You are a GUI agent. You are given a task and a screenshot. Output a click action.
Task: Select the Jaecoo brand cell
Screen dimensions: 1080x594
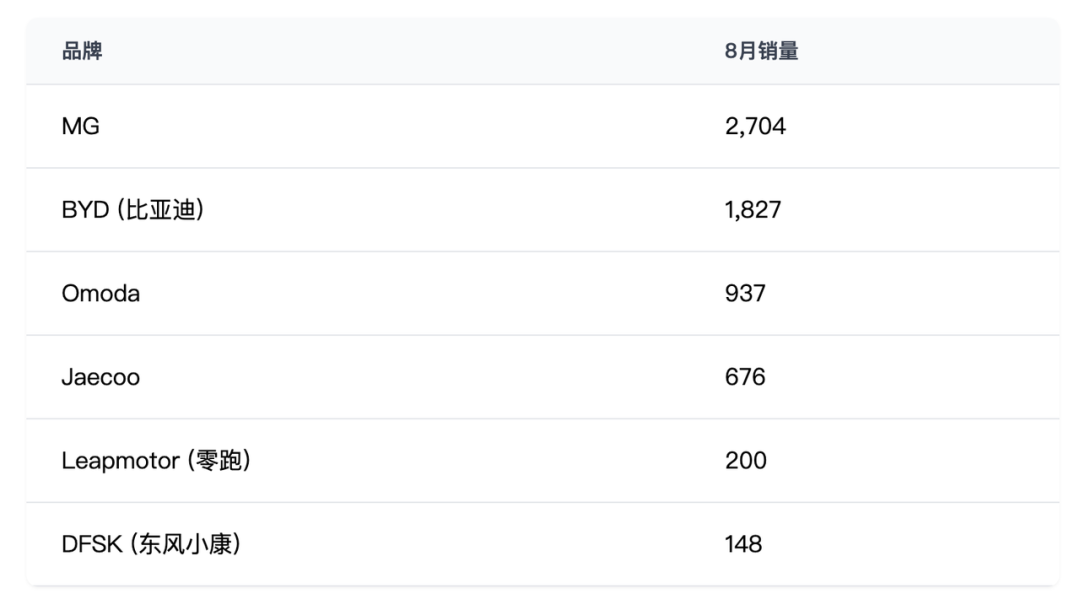(100, 377)
